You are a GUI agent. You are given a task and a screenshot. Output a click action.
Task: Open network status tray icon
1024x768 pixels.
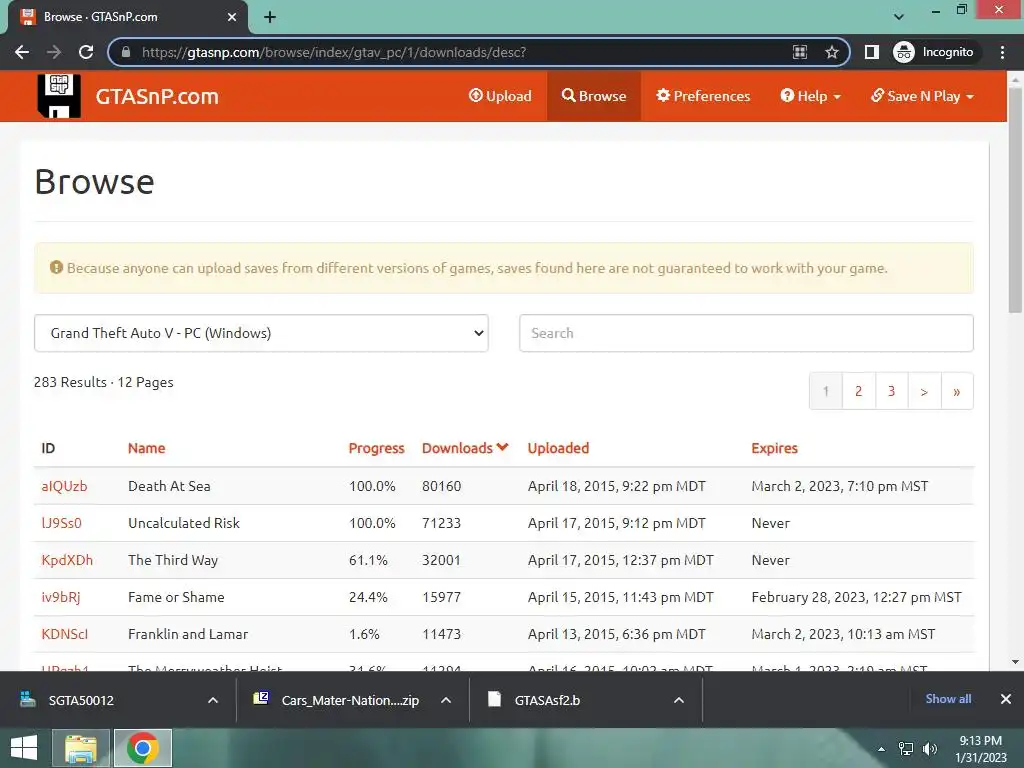[x=906, y=749]
